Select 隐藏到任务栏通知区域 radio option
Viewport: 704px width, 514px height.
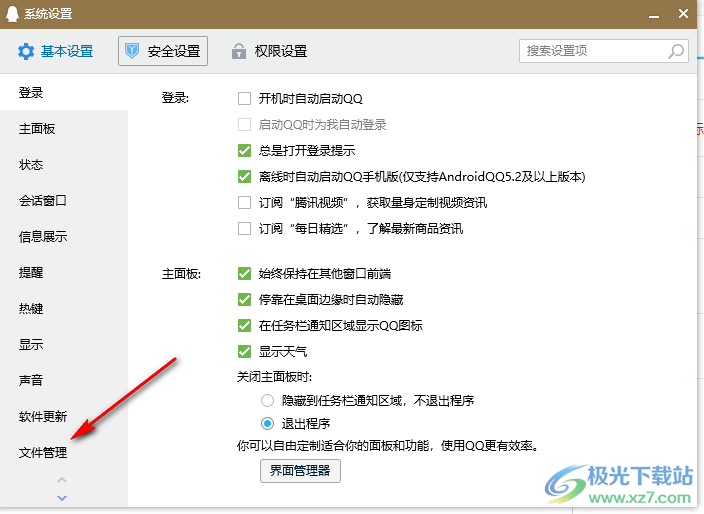click(x=267, y=400)
